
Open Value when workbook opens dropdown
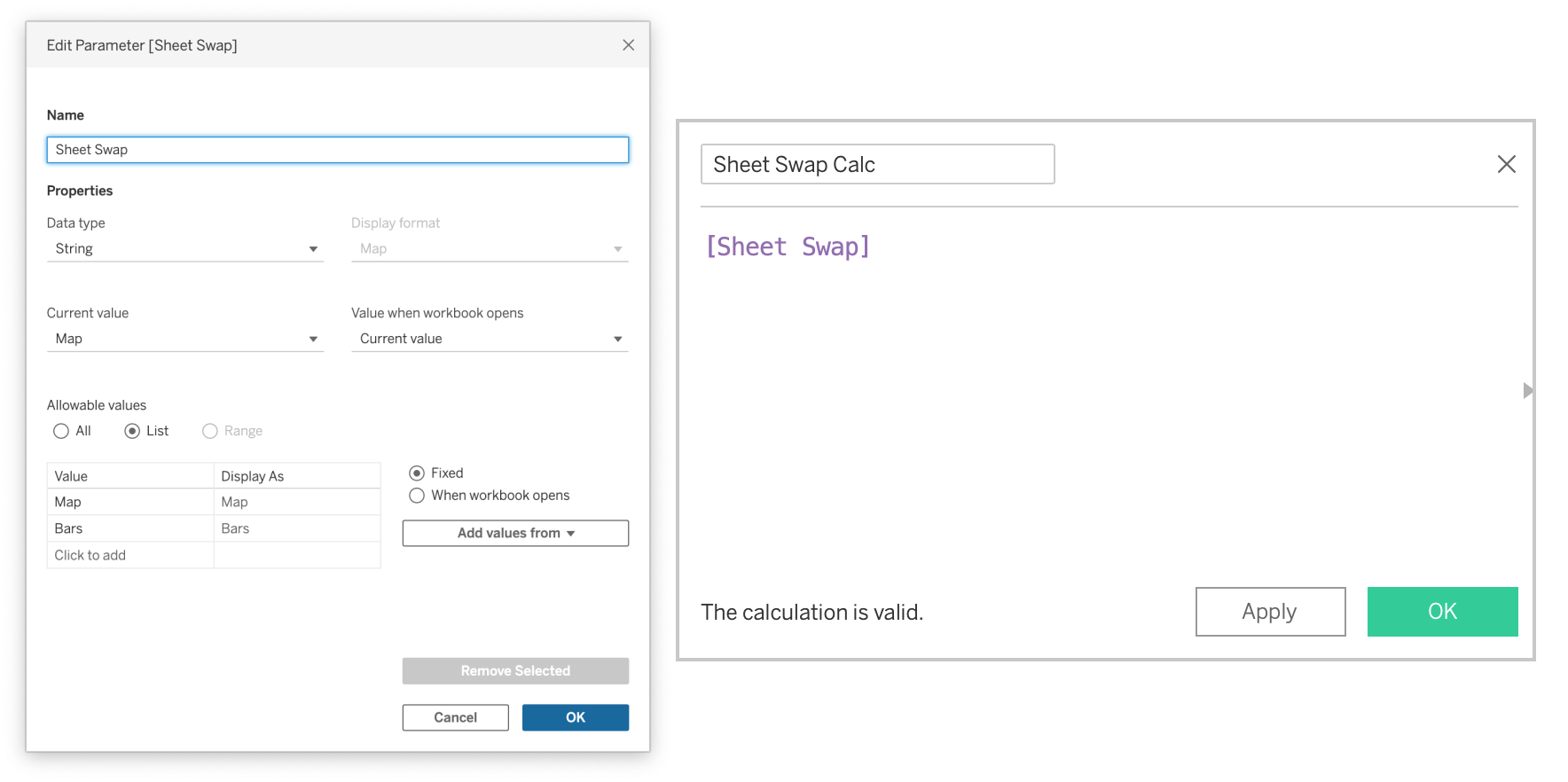point(490,339)
